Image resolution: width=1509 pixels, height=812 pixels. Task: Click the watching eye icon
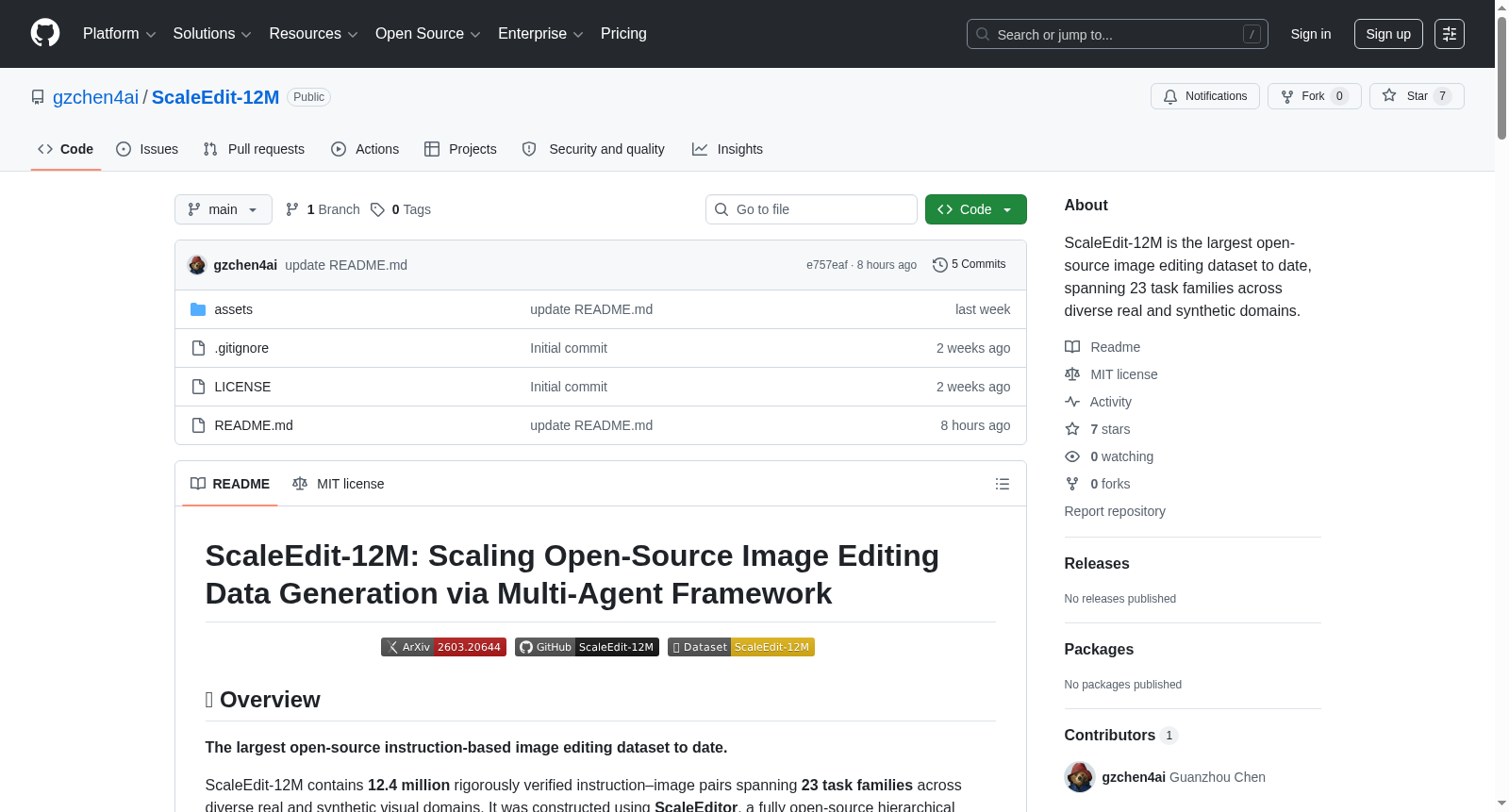[x=1072, y=456]
